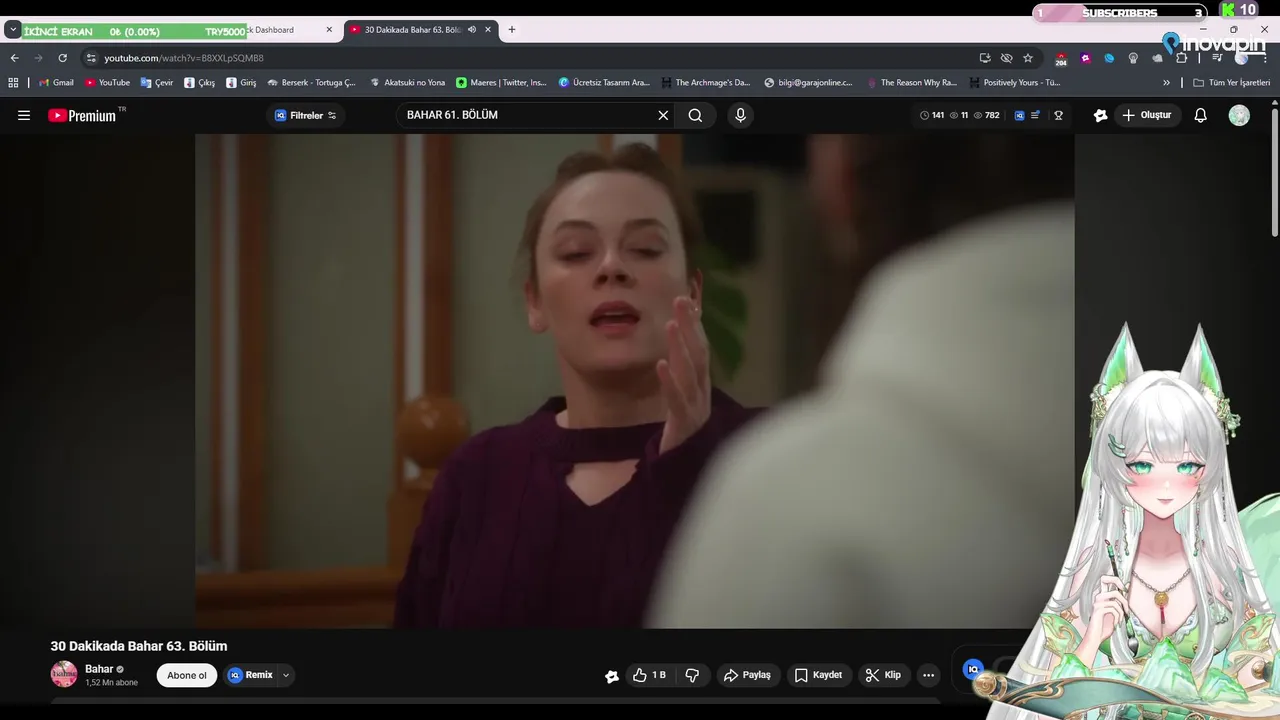This screenshot has height=720, width=1280.
Task: Save the video with Kaydet
Action: tap(819, 675)
